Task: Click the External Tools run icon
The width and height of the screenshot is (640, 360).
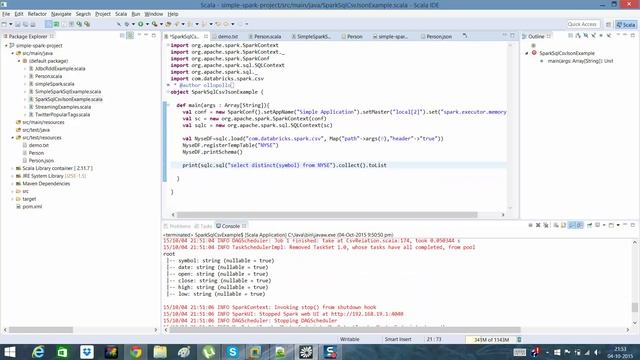Action: click(x=154, y=24)
